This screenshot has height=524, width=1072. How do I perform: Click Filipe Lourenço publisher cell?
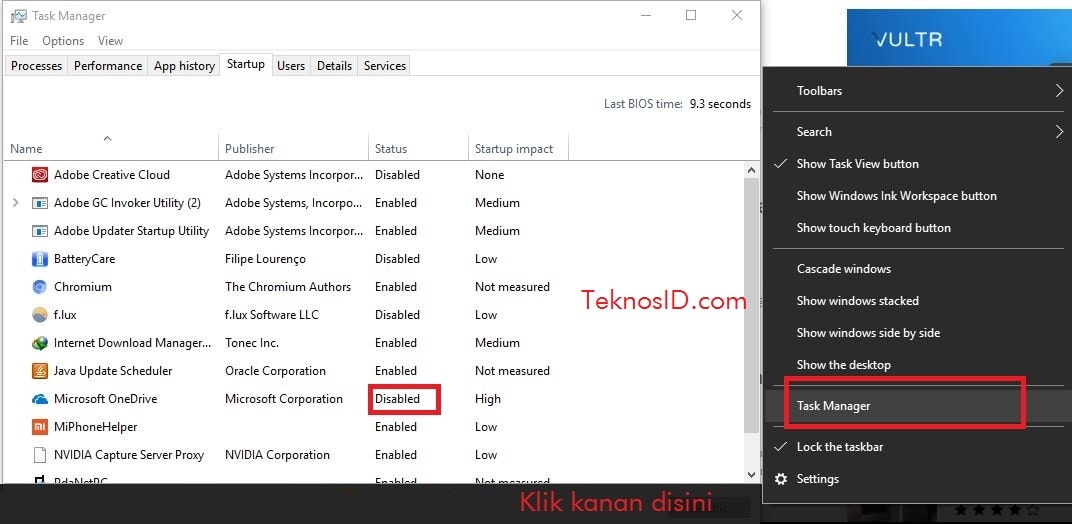click(x=265, y=259)
